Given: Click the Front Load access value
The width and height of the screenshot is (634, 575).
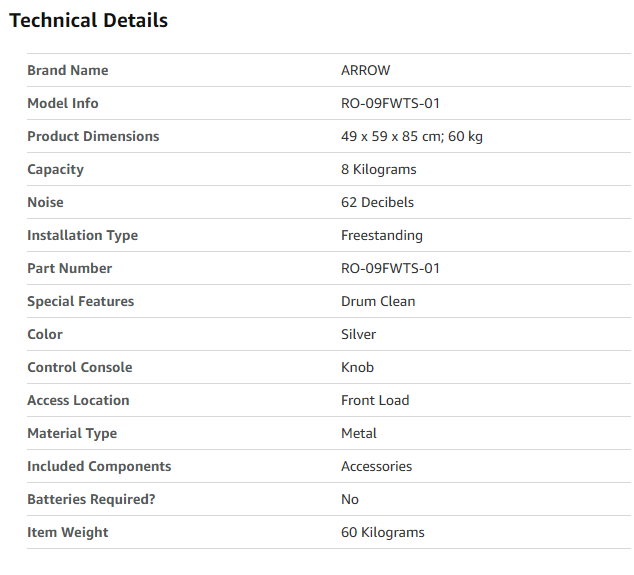Looking at the screenshot, I should coord(375,400).
